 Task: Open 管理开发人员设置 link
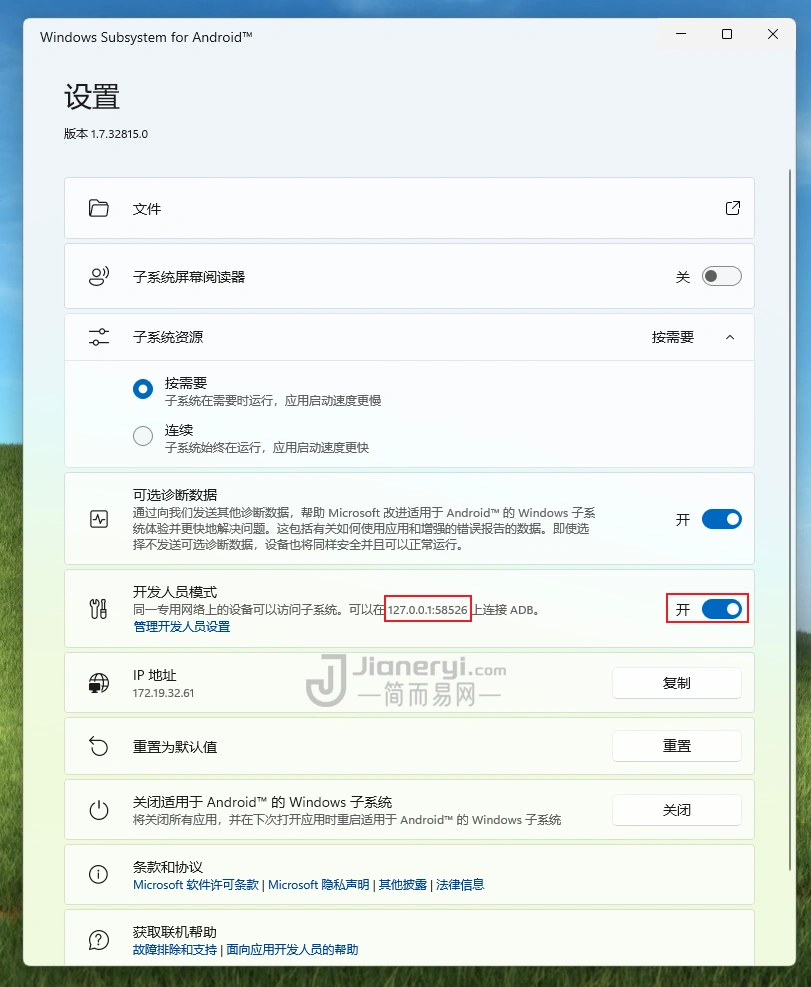[182, 626]
